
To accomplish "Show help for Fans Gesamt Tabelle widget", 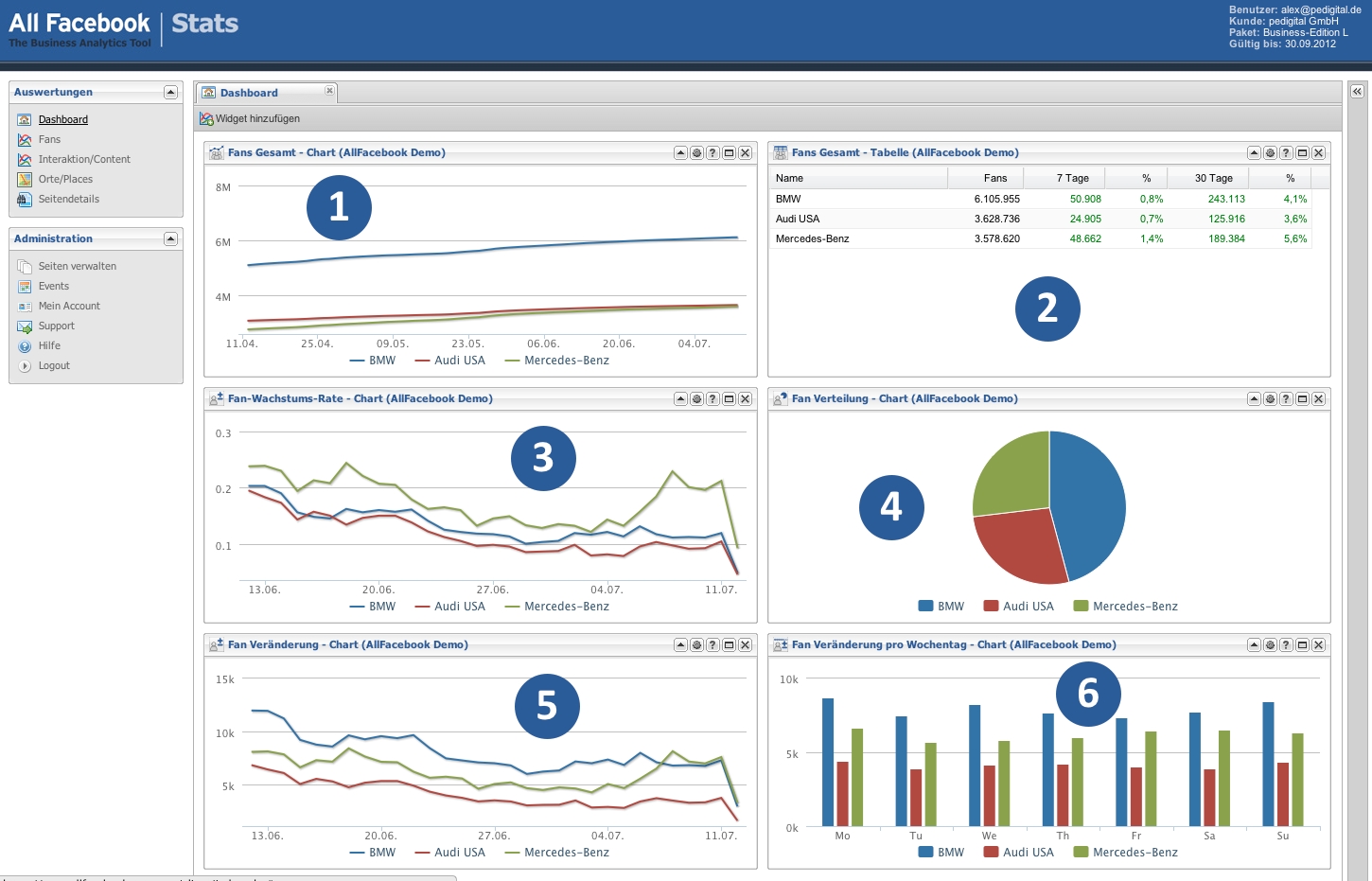I will point(1286,152).
